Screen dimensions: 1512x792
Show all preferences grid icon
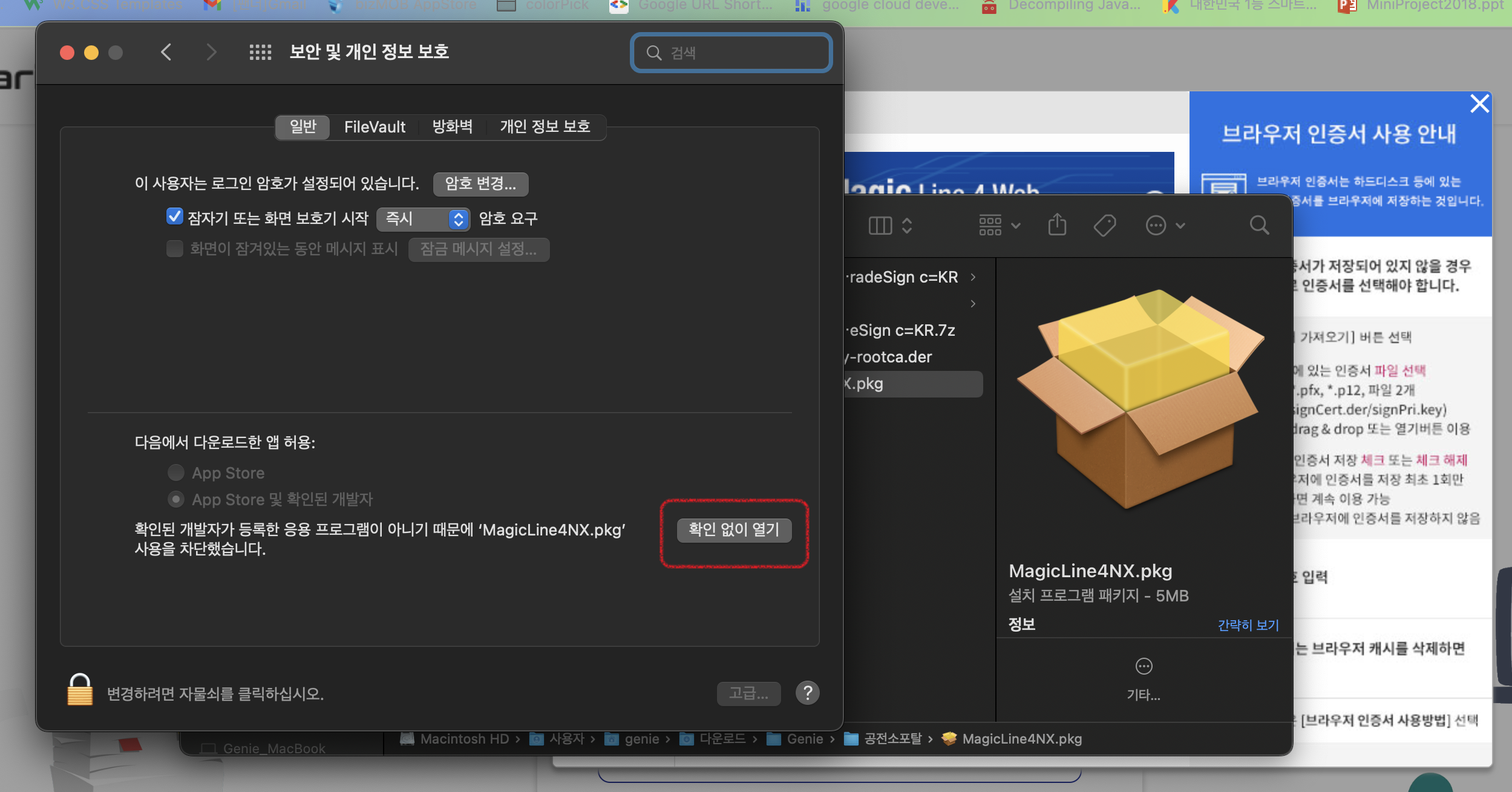coord(260,52)
